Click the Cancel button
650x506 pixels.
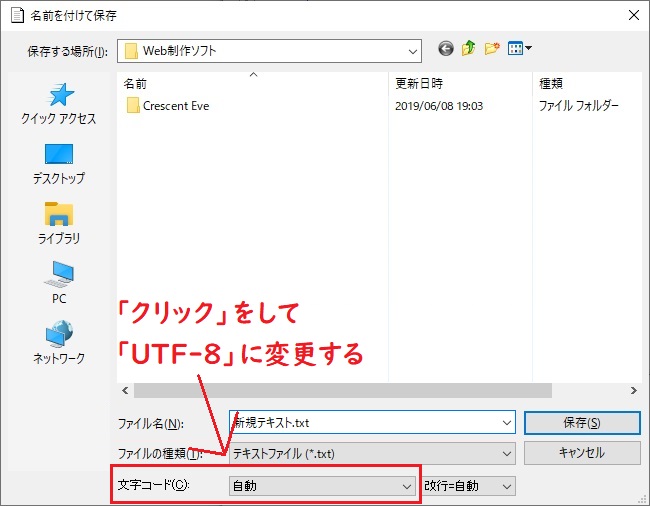click(581, 453)
